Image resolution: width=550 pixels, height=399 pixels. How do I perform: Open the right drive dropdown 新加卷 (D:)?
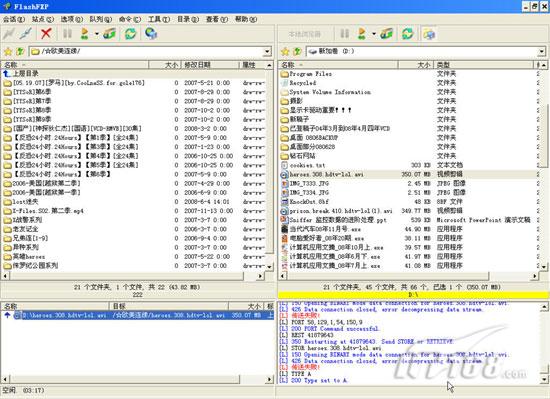542,52
